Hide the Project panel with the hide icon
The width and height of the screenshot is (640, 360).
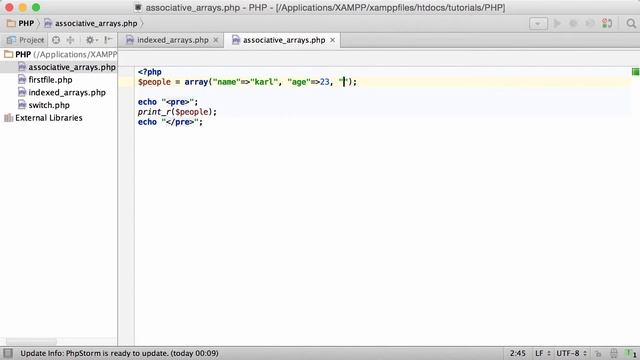[108, 40]
